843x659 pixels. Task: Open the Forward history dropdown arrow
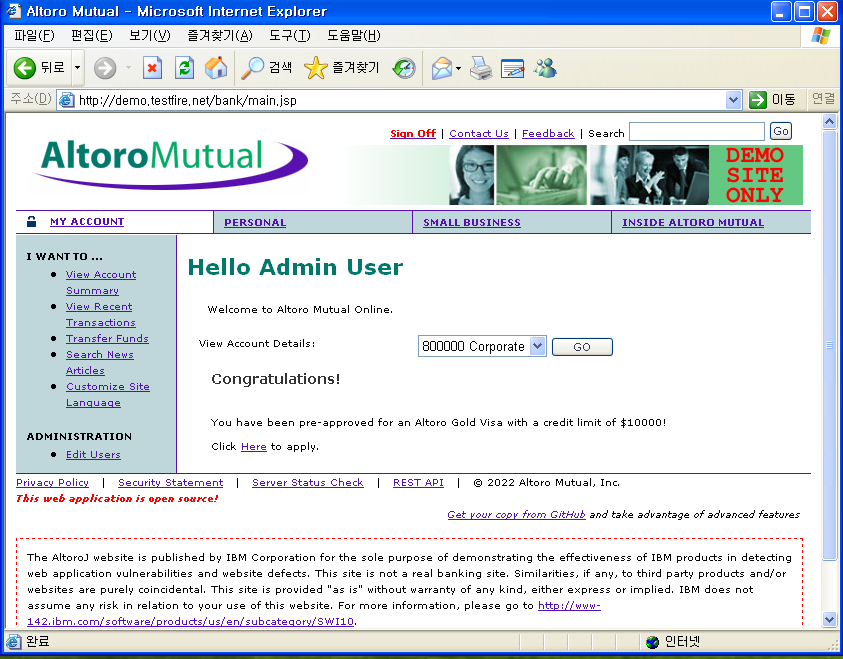click(x=128, y=68)
